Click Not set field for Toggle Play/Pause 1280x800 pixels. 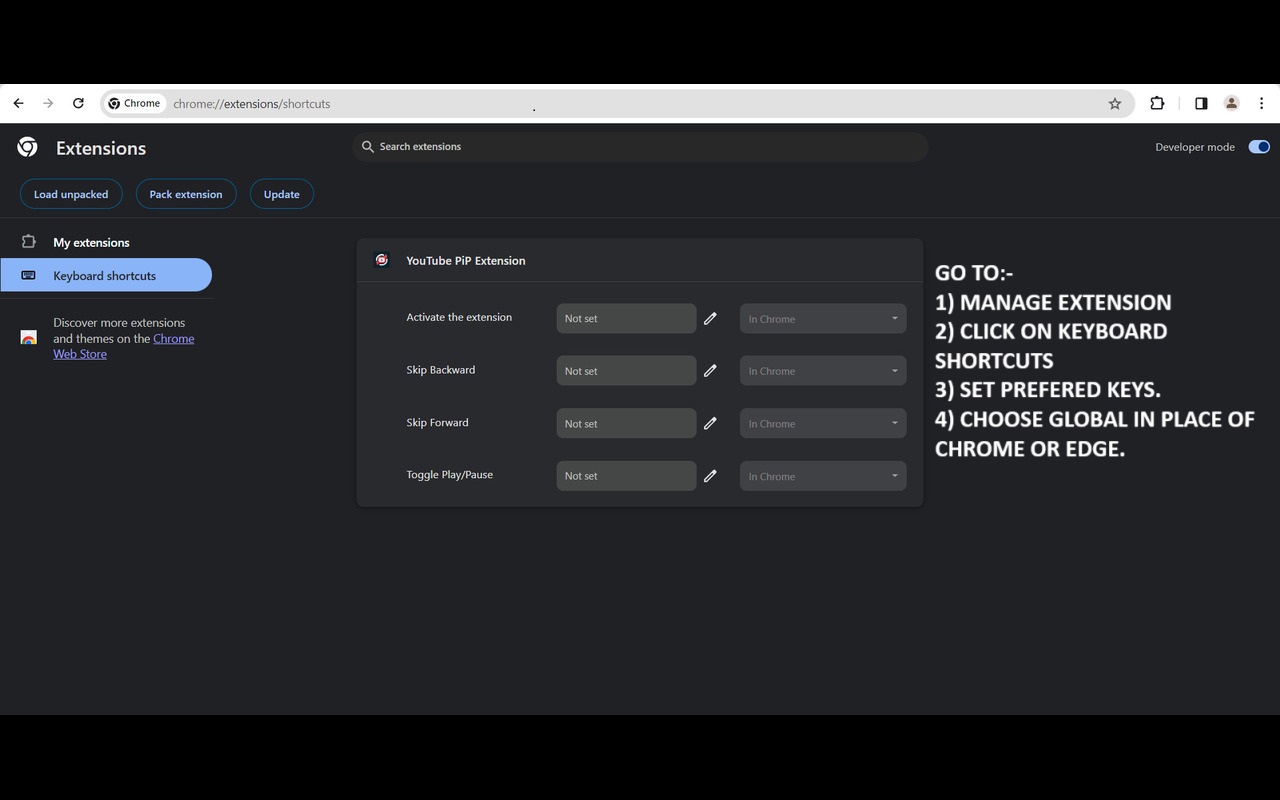coord(626,476)
